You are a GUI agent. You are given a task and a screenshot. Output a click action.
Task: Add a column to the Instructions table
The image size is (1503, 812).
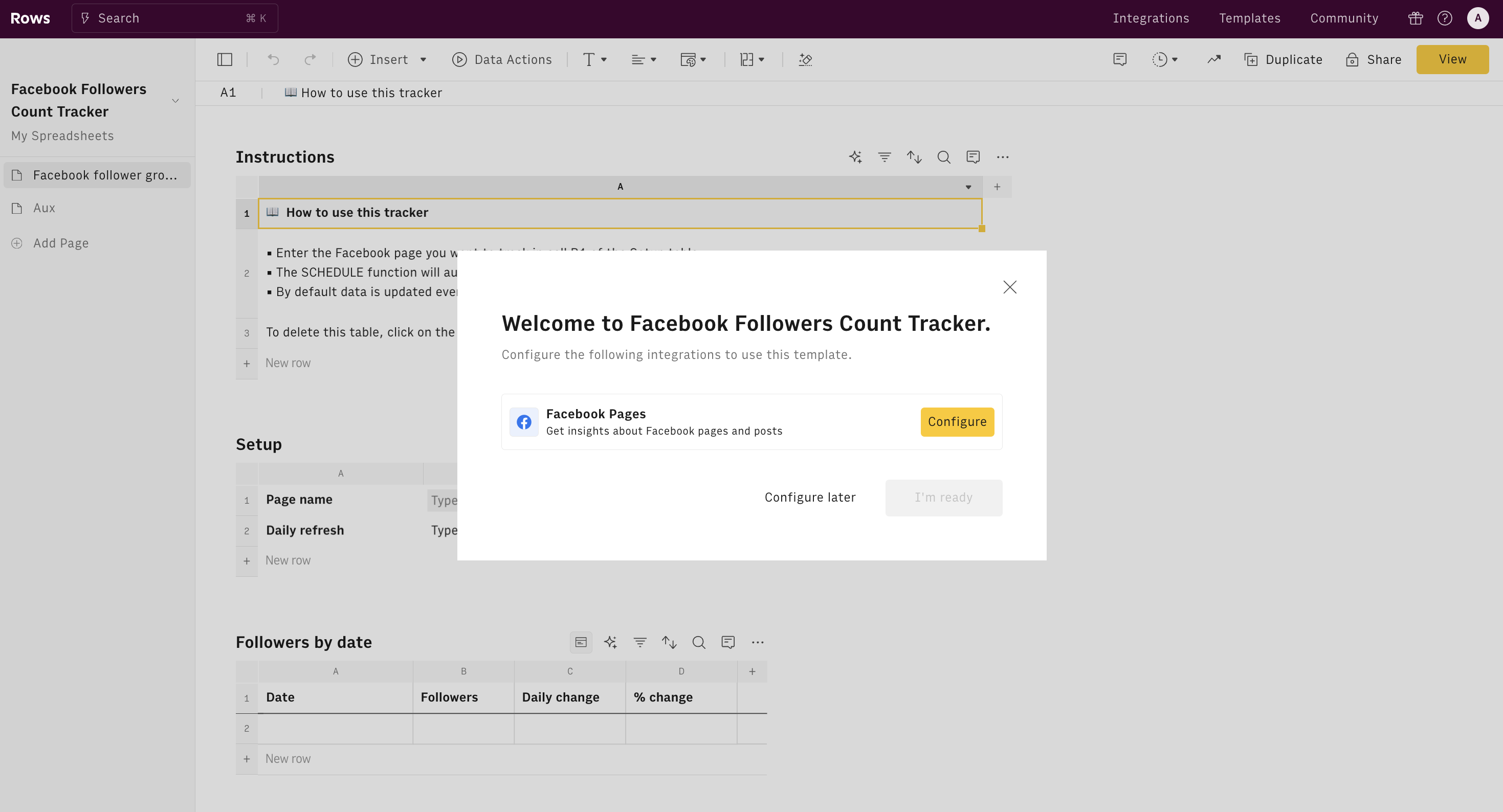pos(997,187)
